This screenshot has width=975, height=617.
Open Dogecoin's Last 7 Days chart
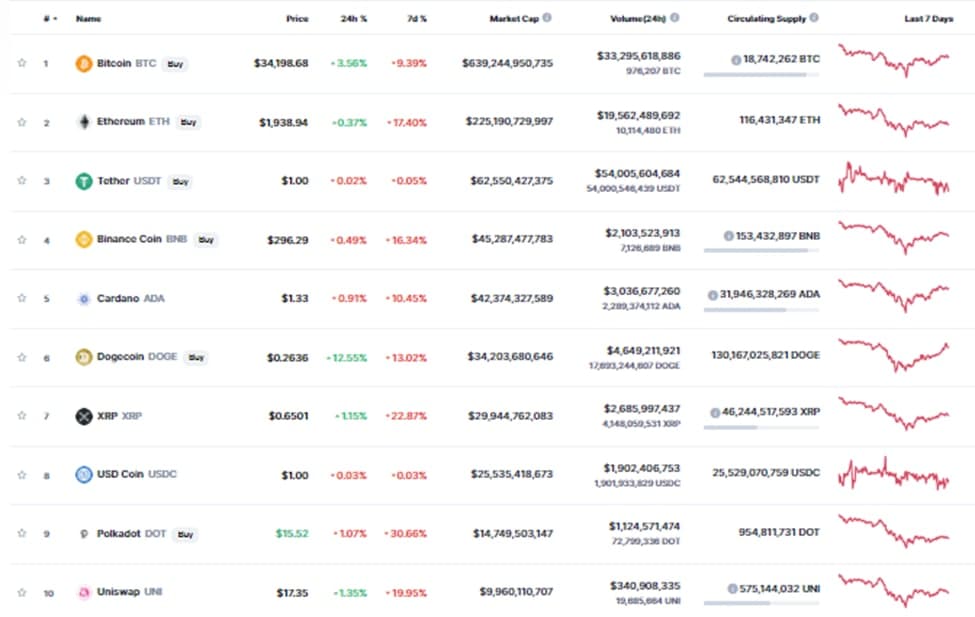point(894,355)
